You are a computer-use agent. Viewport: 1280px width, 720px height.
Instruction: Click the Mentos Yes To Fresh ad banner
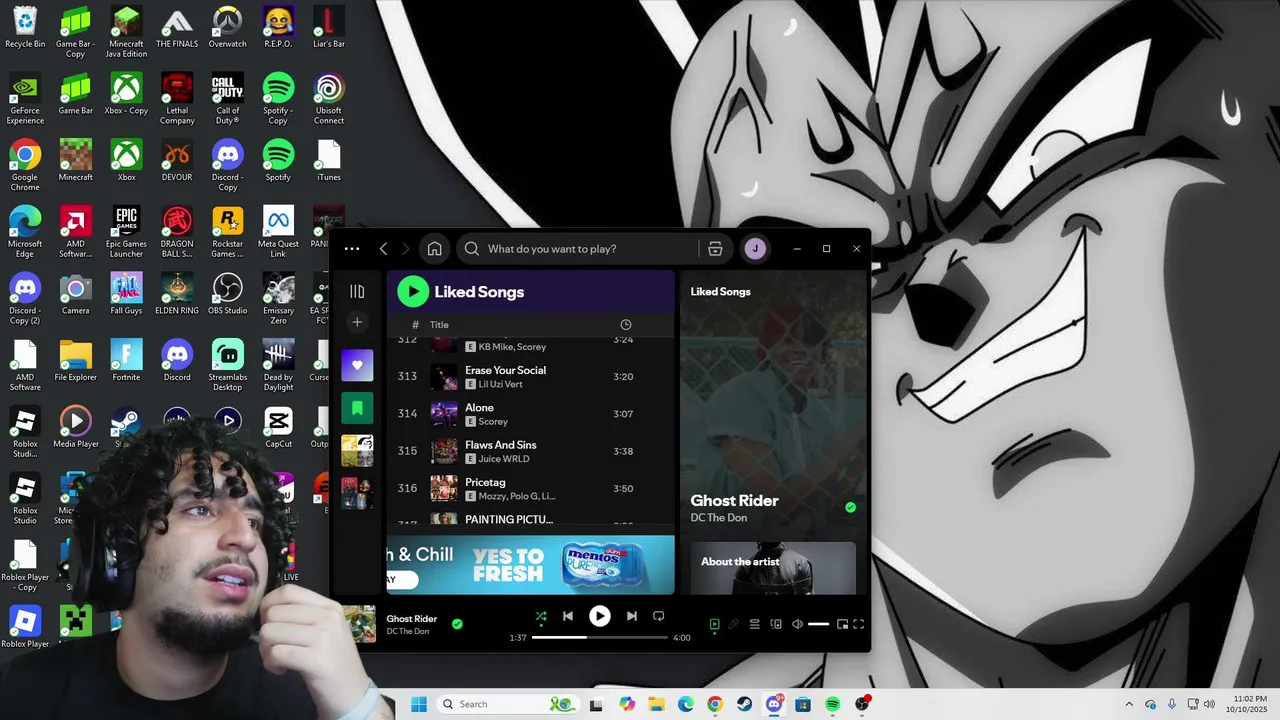(531, 565)
